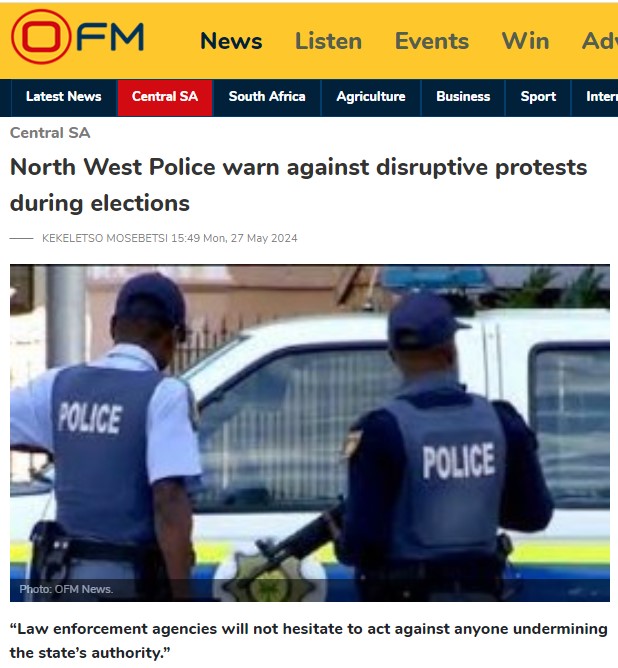Switch to the Business tab

pyautogui.click(x=463, y=97)
